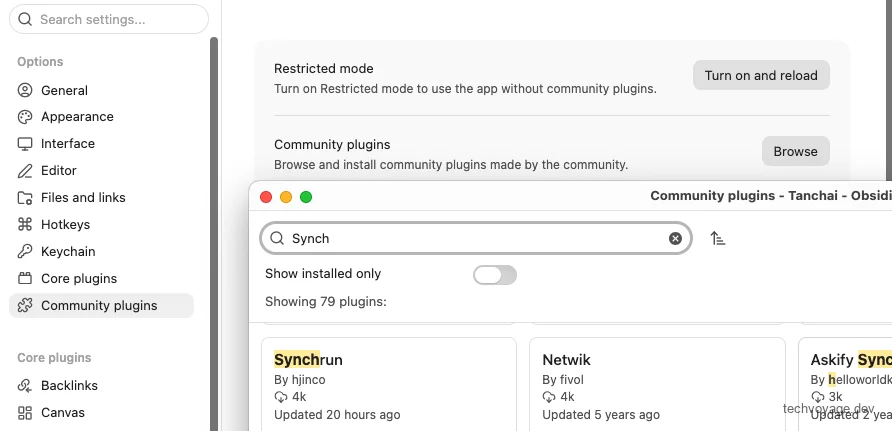Select Community plugins settings tab
Image resolution: width=892 pixels, height=431 pixels.
(101, 305)
